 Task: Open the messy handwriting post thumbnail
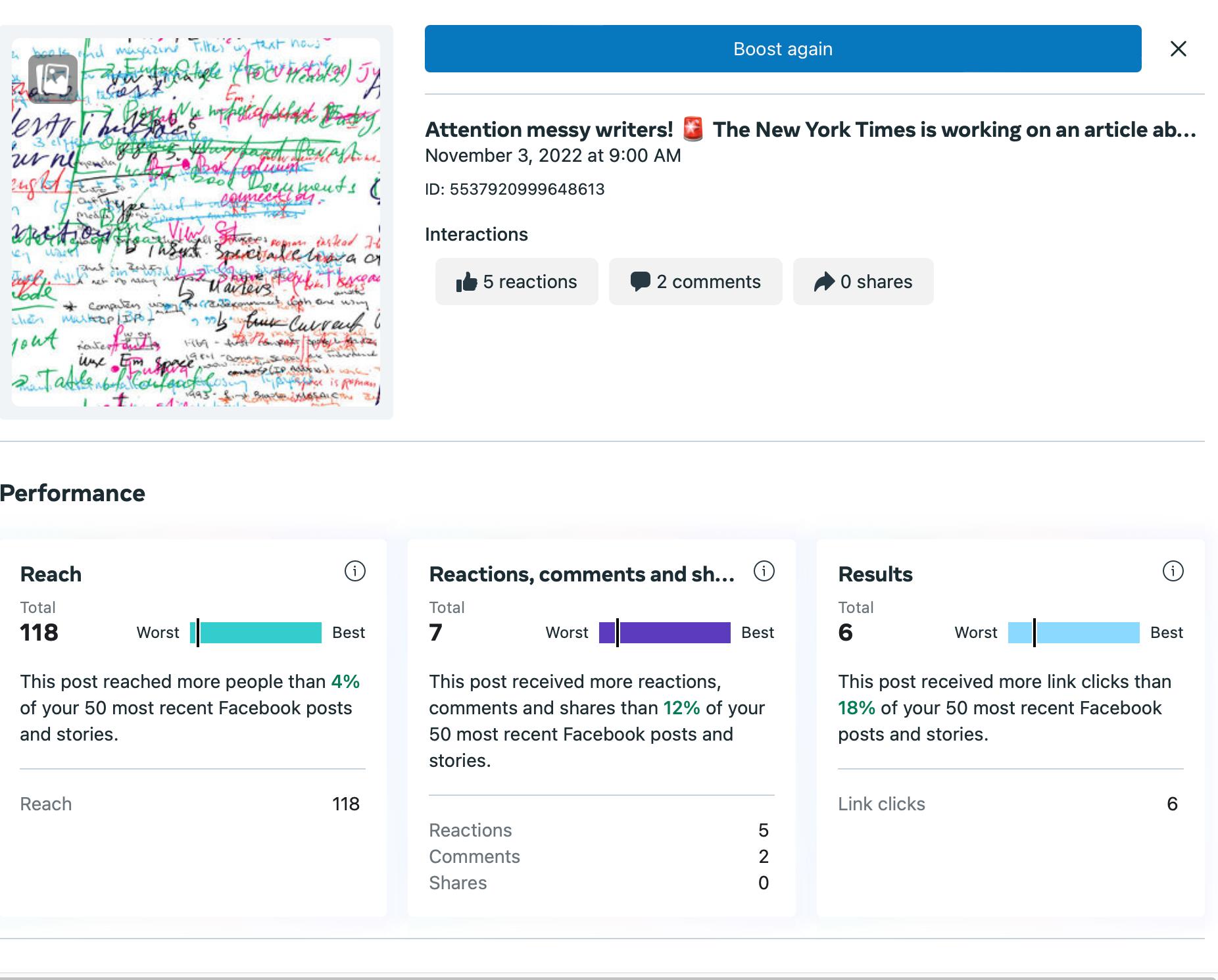(196, 222)
